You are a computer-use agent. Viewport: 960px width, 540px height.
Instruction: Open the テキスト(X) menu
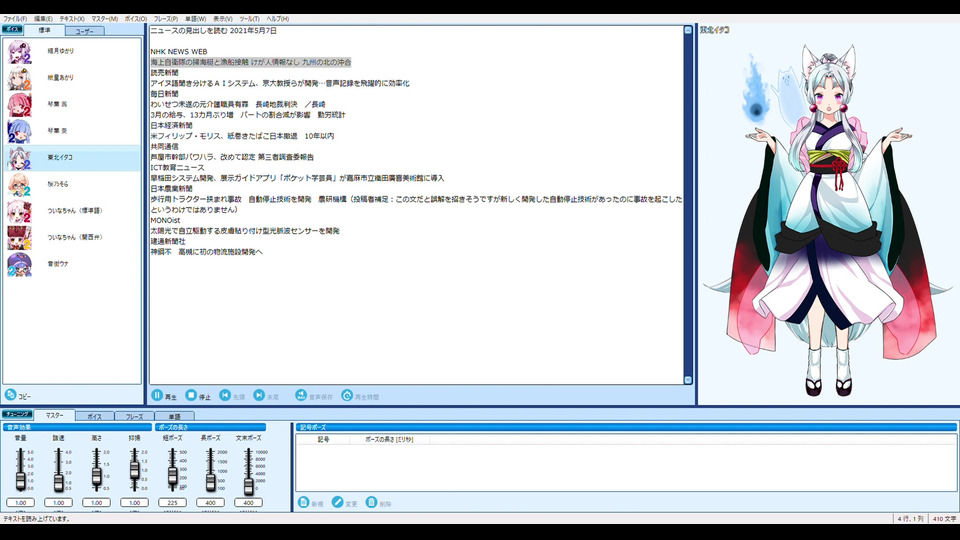coord(72,19)
